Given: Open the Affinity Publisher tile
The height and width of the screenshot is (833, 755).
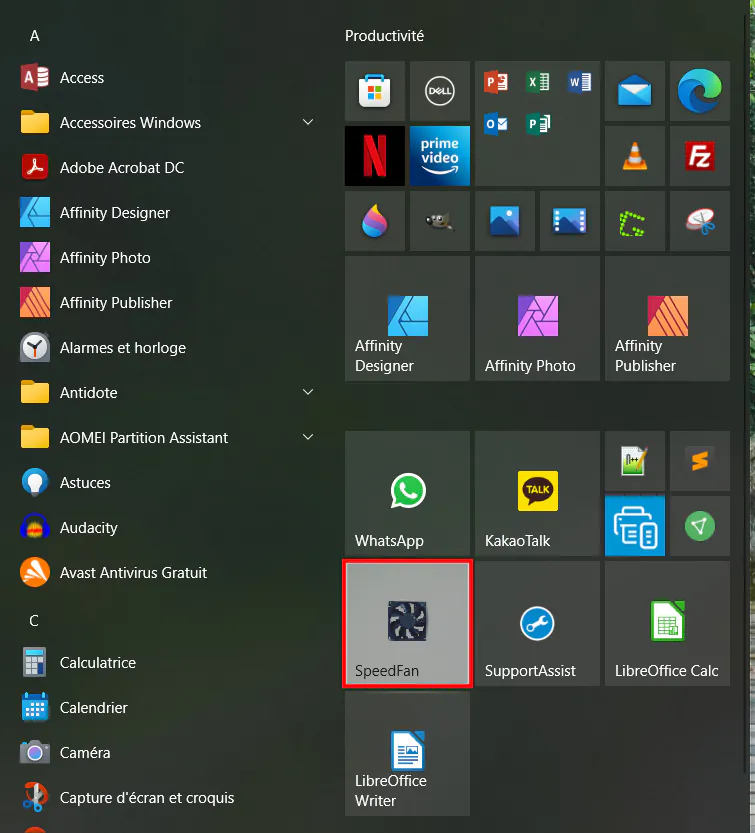Looking at the screenshot, I should click(667, 318).
